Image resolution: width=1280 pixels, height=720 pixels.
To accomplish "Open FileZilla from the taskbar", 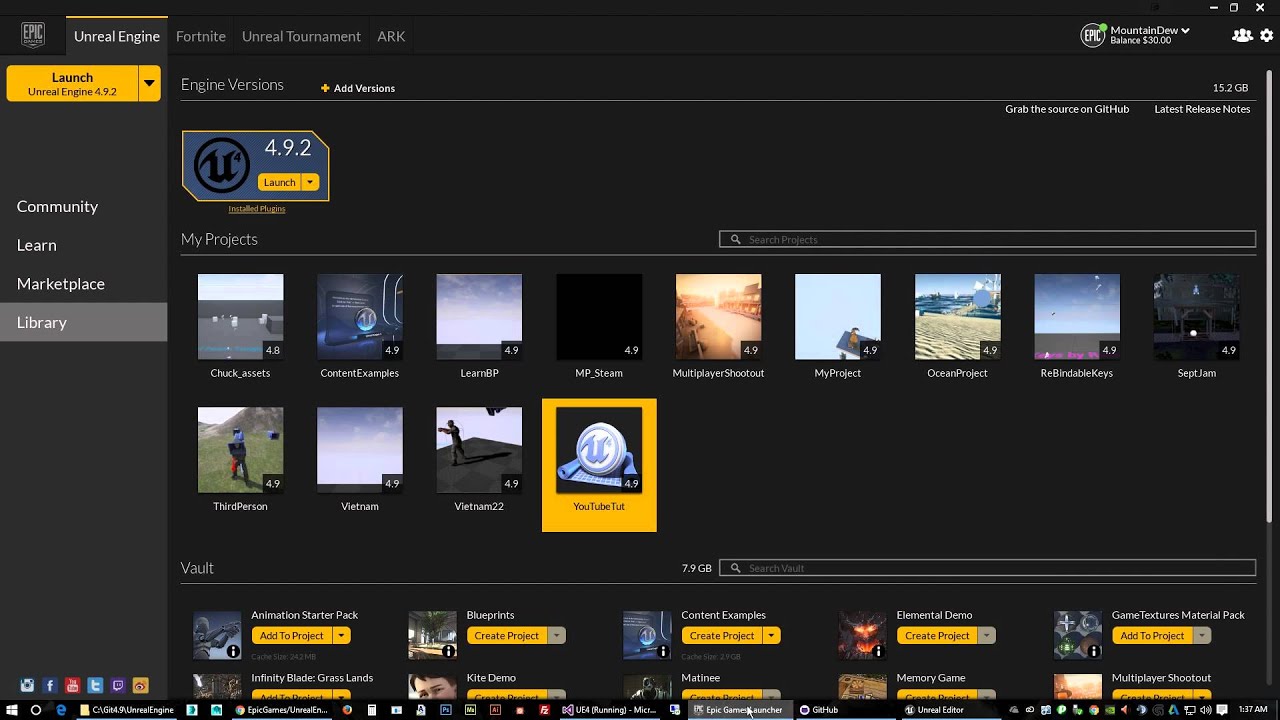I will pyautogui.click(x=544, y=710).
